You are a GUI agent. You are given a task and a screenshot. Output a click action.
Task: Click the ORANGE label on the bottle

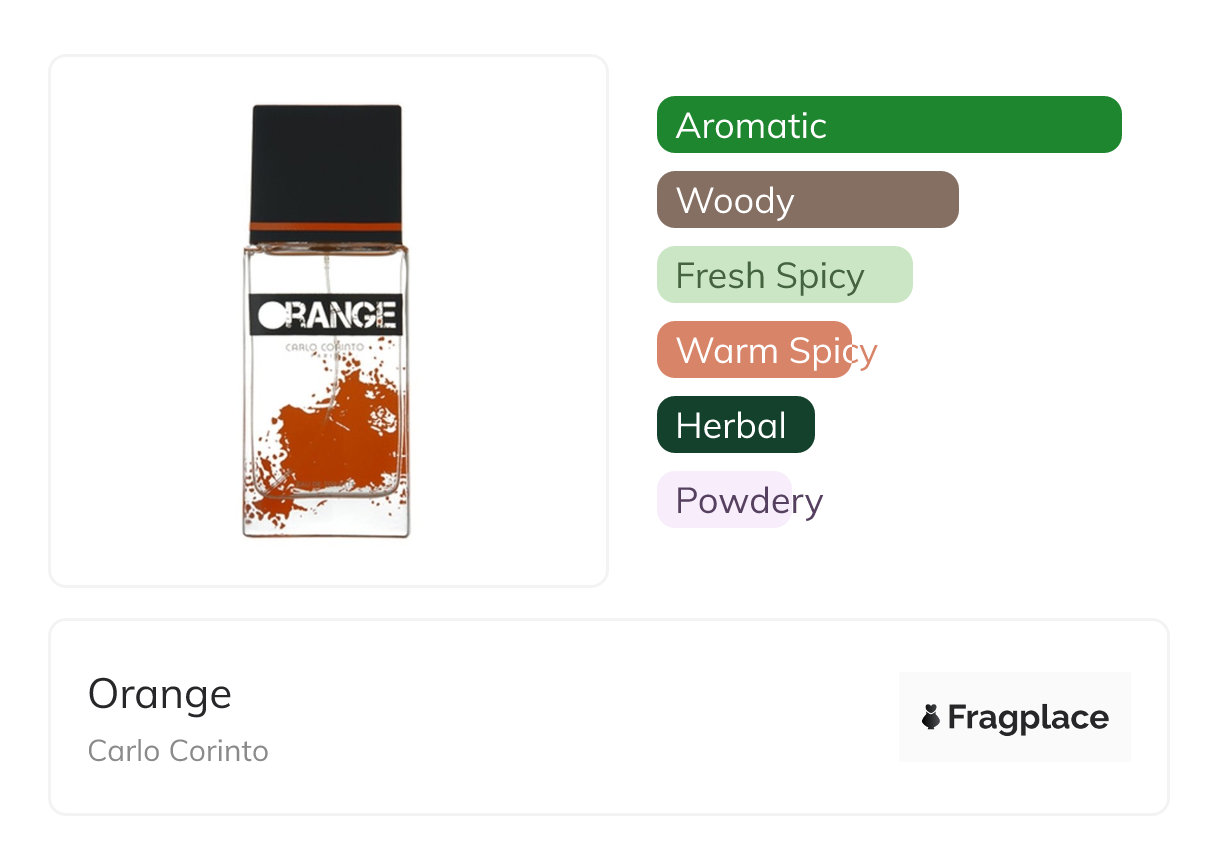pyautogui.click(x=326, y=315)
